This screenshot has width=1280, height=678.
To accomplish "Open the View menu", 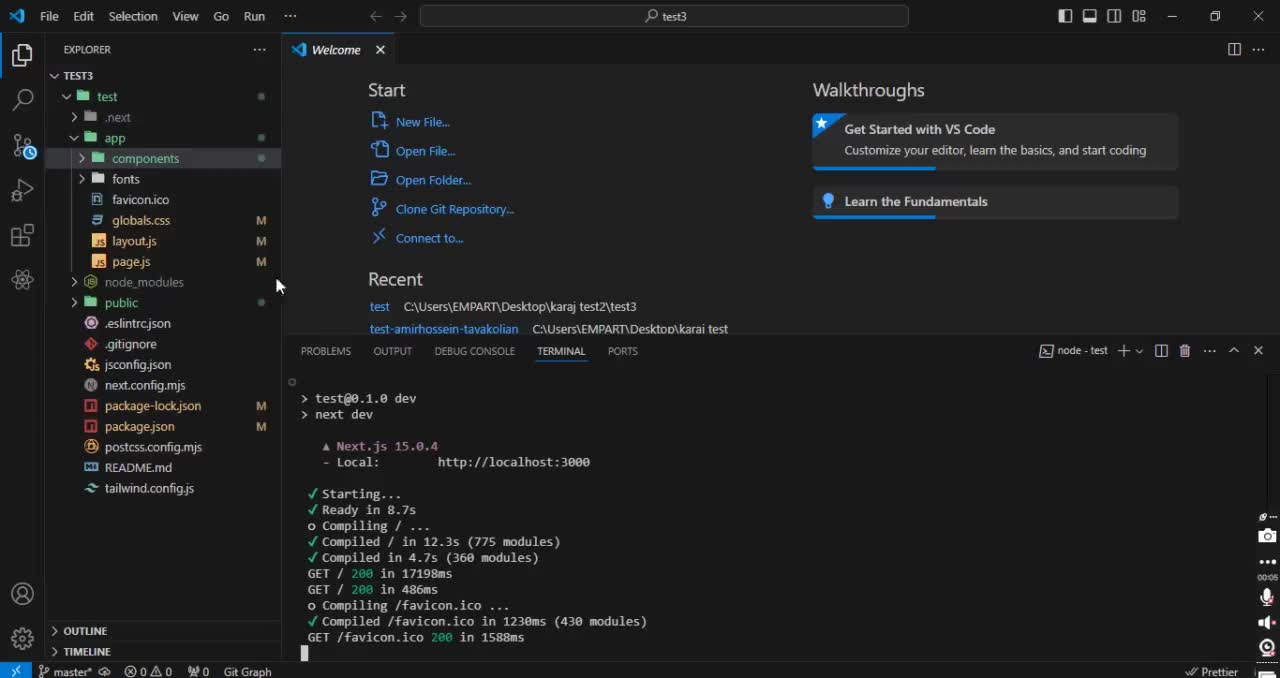I will pyautogui.click(x=185, y=16).
